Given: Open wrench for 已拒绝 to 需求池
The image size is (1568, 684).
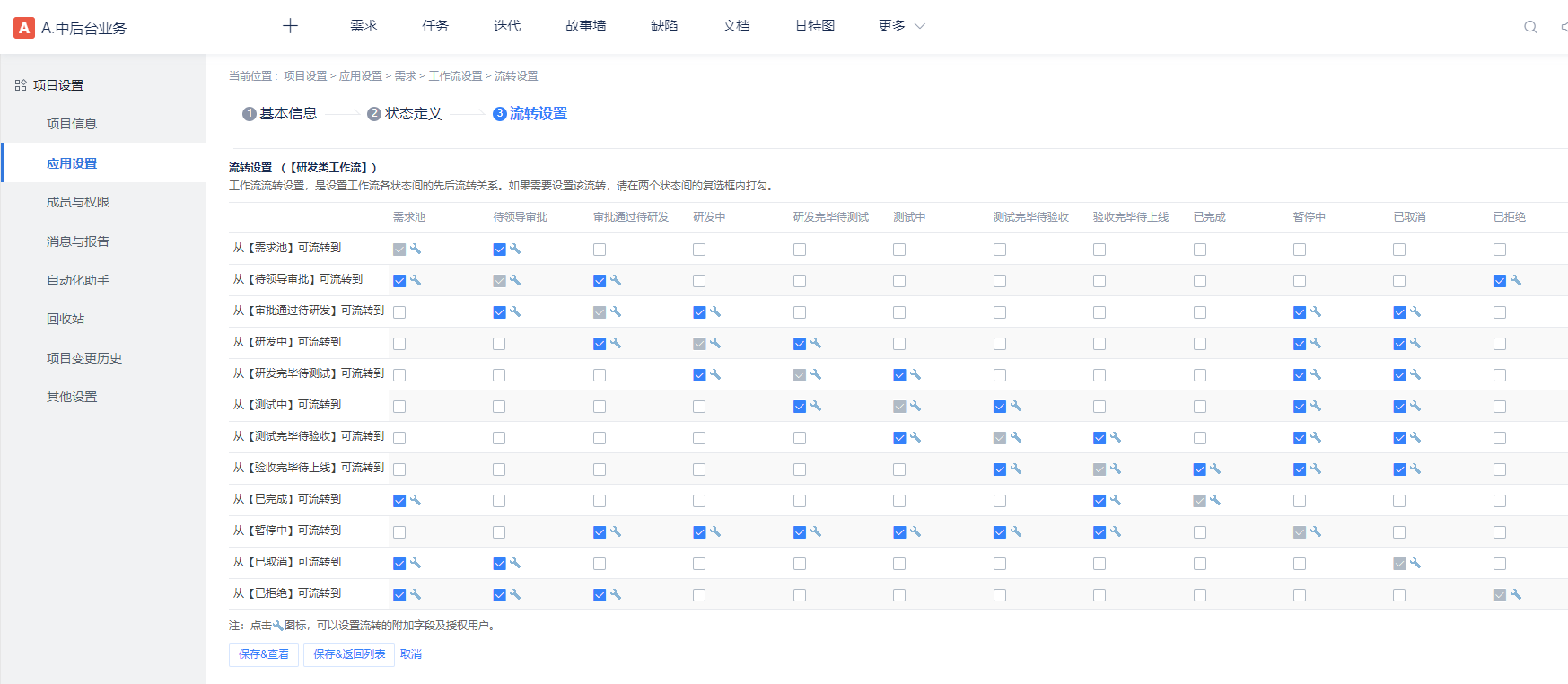Looking at the screenshot, I should (416, 594).
